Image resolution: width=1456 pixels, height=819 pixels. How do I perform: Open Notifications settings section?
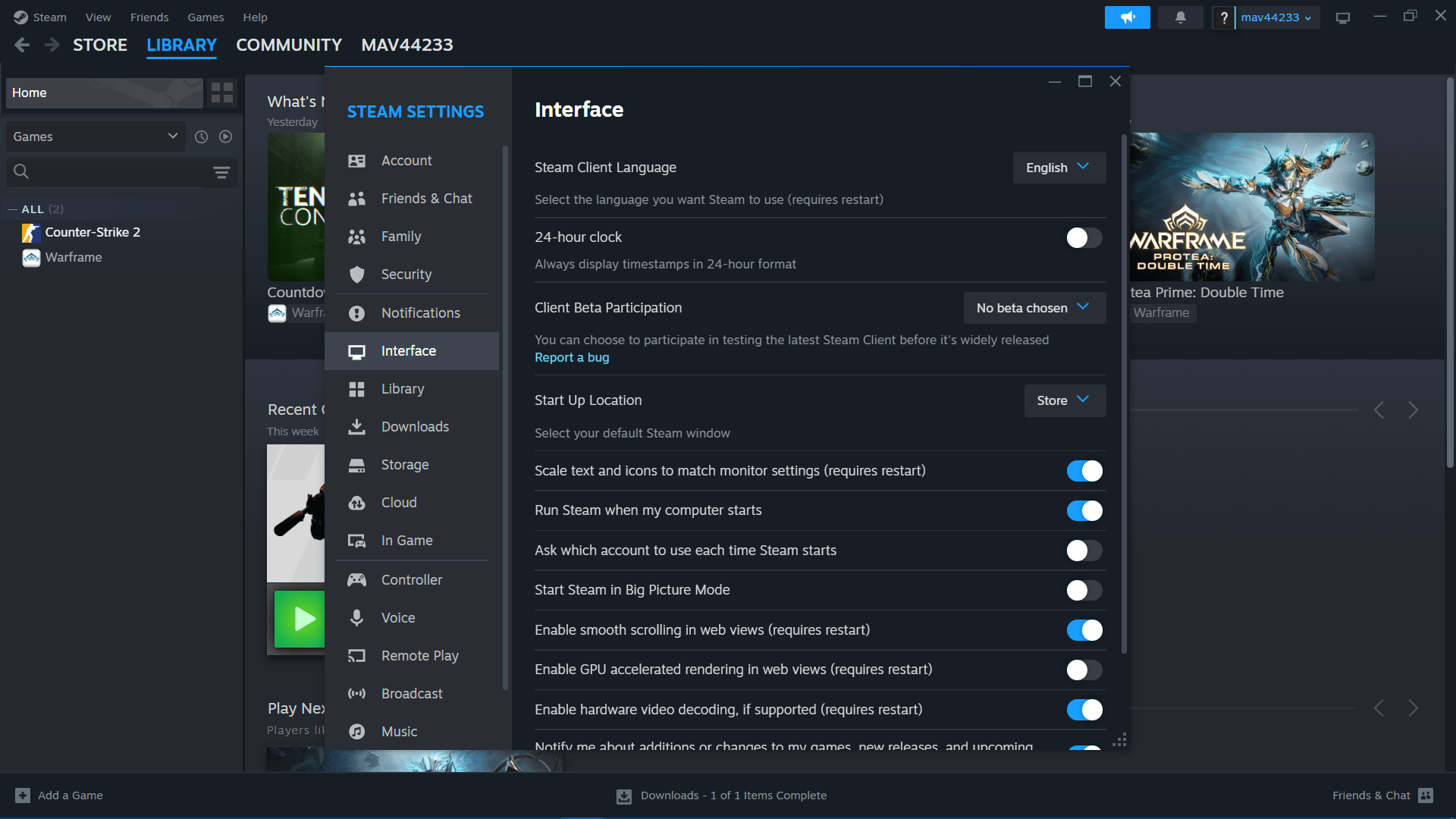412,313
